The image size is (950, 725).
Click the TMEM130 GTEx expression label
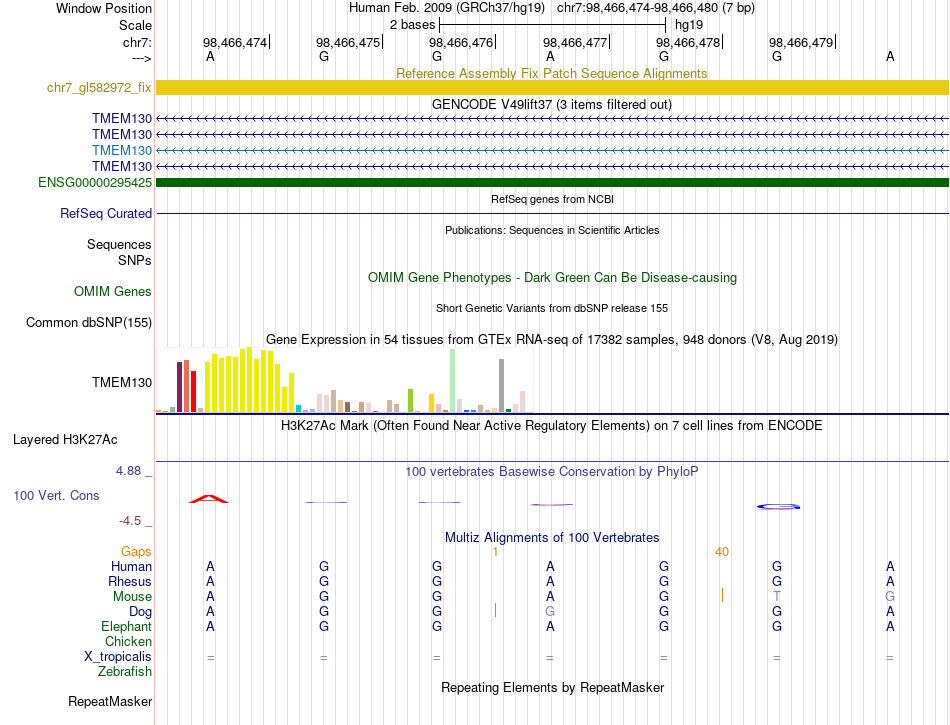(x=122, y=382)
